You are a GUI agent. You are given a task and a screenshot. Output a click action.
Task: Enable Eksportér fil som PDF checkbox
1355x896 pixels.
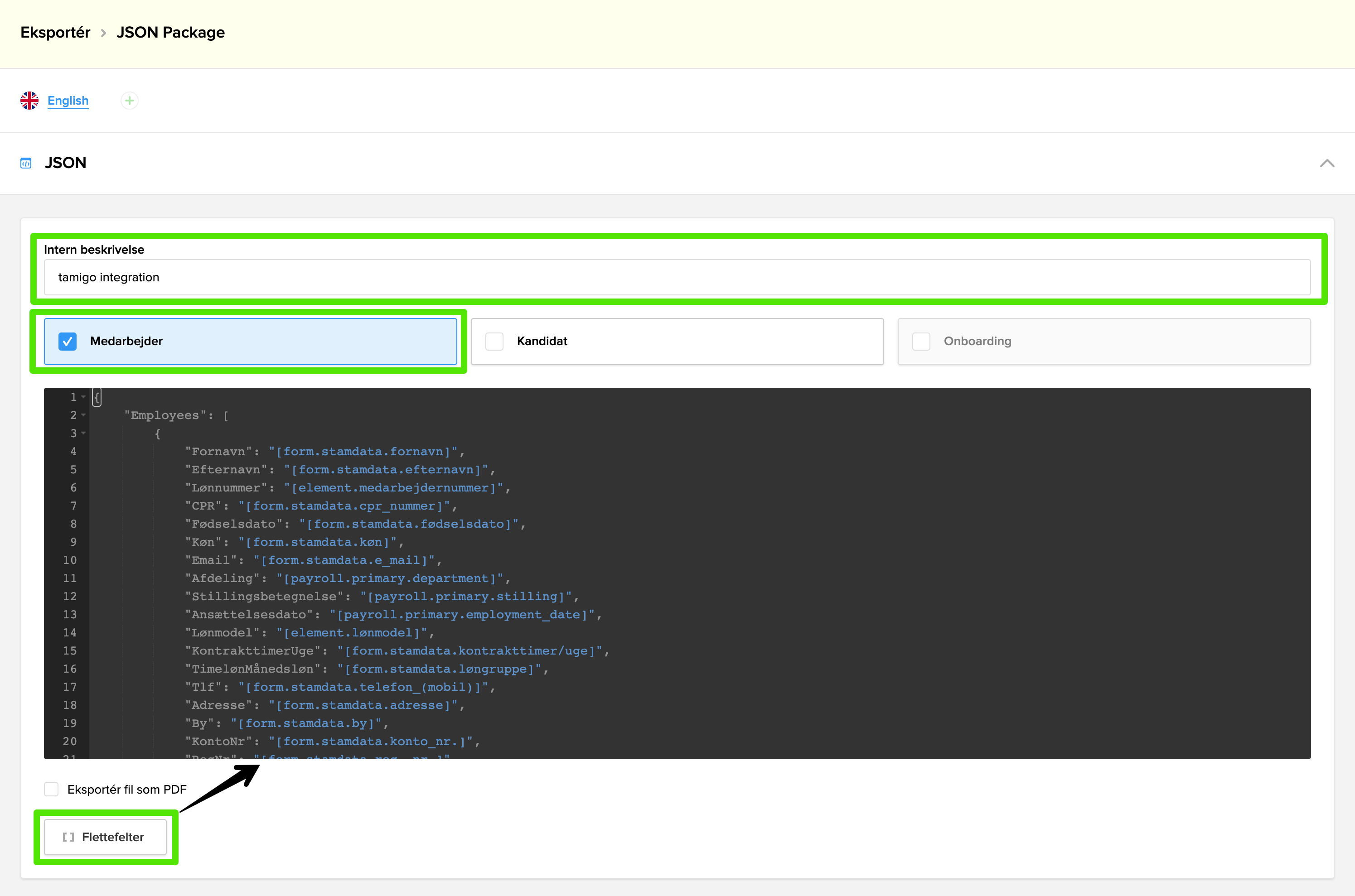tap(52, 789)
